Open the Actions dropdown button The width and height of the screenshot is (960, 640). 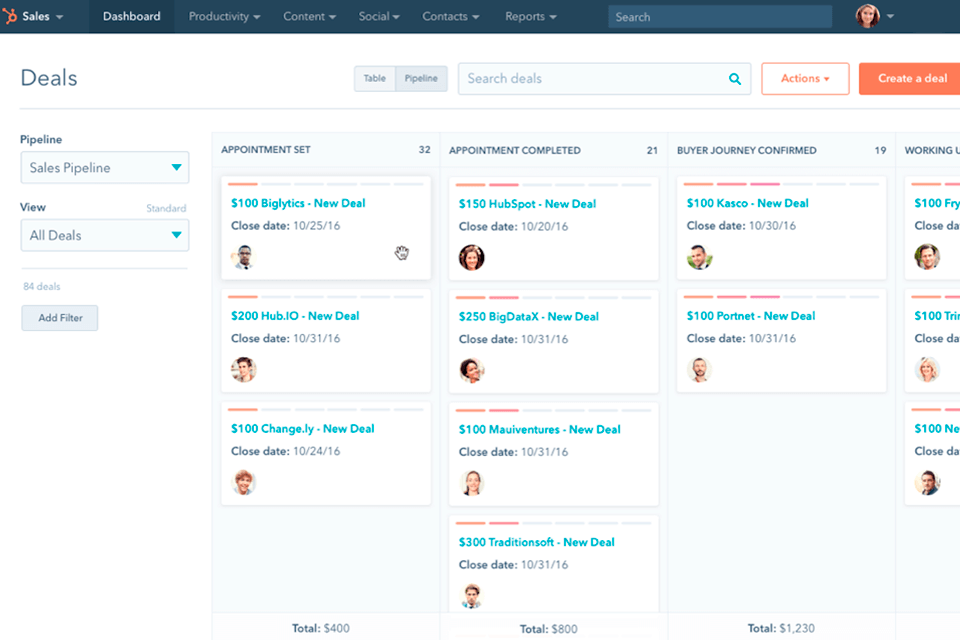pyautogui.click(x=805, y=78)
